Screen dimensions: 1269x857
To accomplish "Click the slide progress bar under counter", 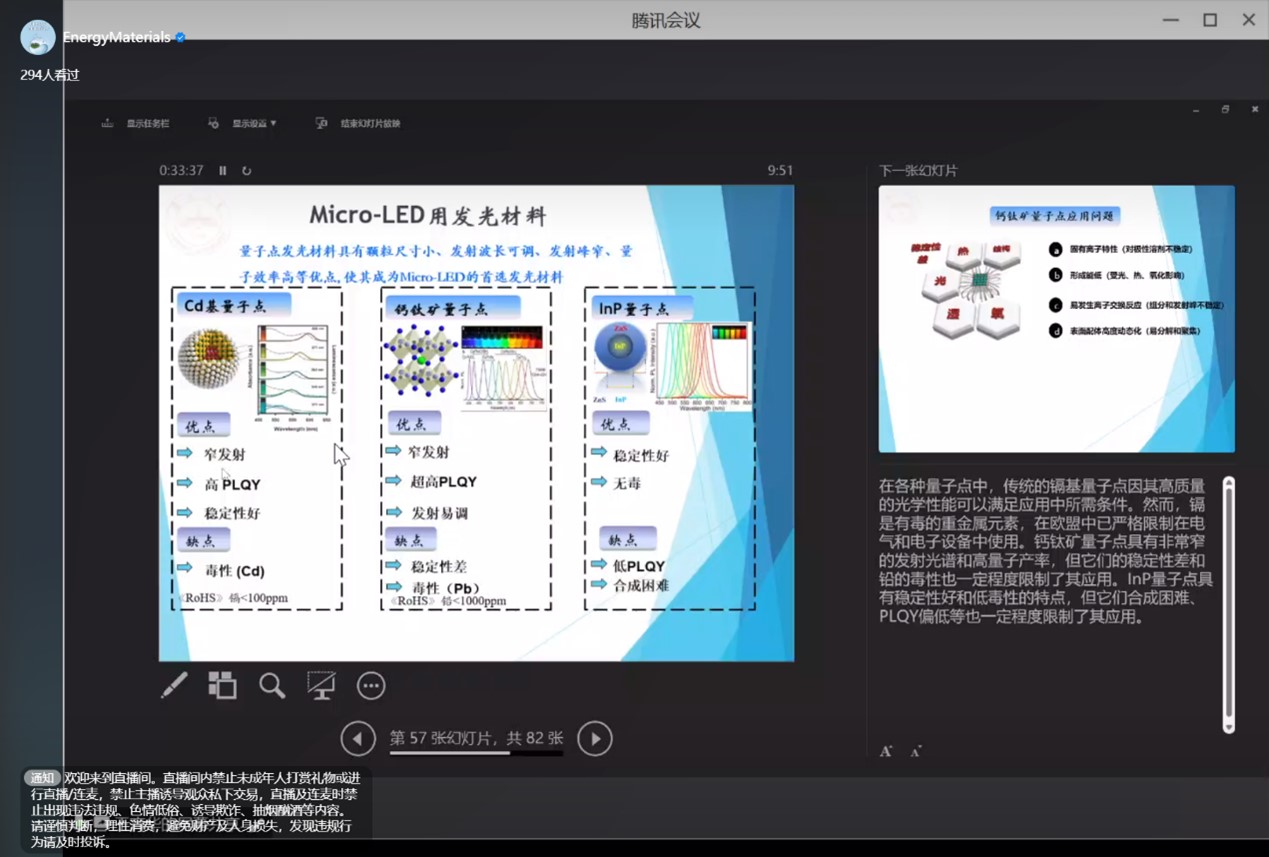I will click(x=476, y=753).
